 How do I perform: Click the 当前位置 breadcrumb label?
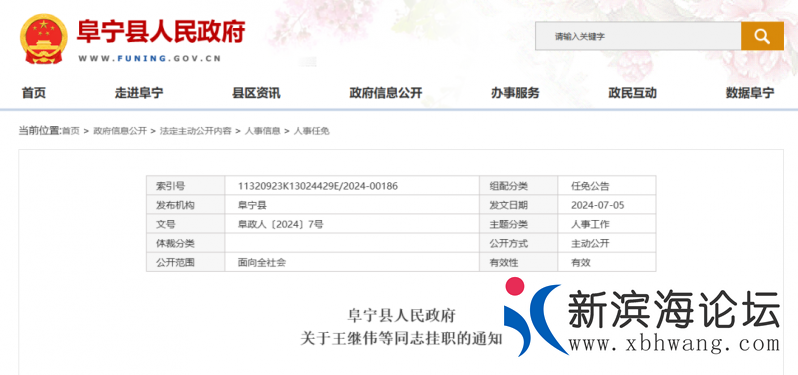(x=40, y=131)
